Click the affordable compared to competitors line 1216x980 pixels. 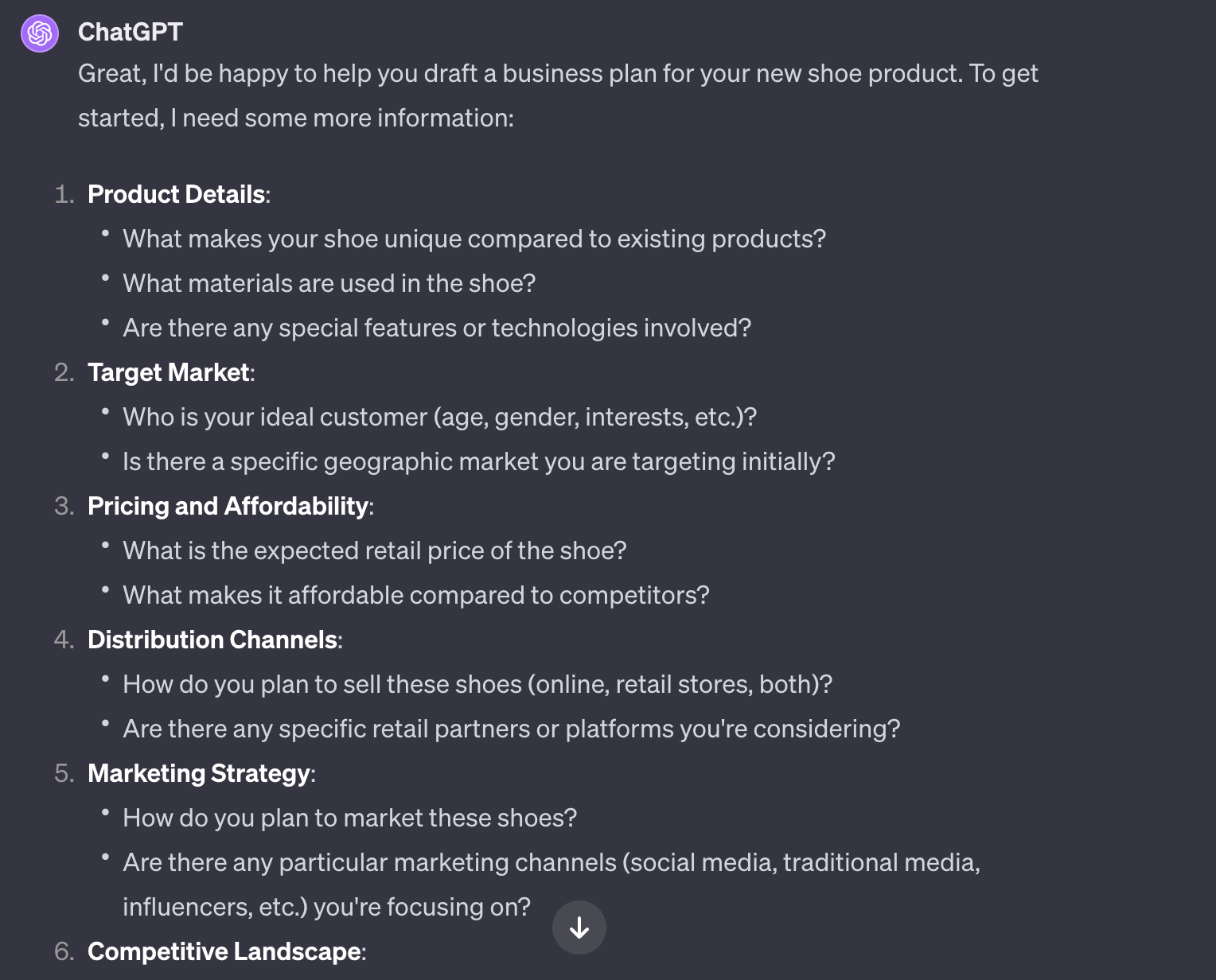416,595
